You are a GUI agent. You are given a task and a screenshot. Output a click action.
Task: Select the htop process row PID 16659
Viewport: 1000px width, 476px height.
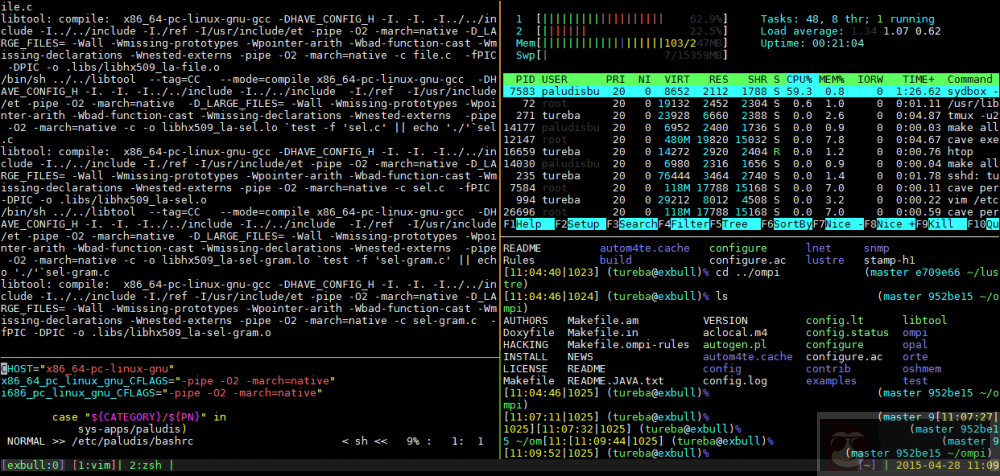751,152
